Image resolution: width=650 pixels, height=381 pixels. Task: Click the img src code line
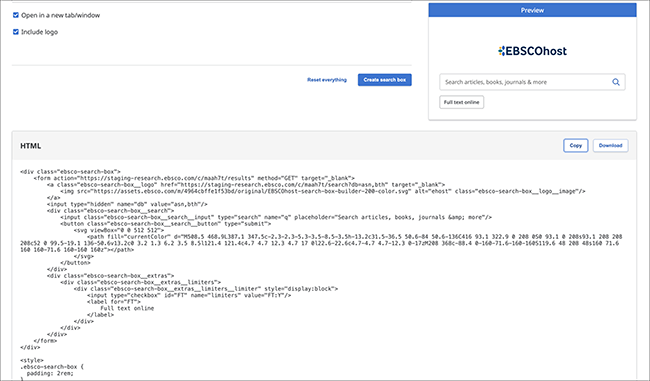(x=323, y=192)
